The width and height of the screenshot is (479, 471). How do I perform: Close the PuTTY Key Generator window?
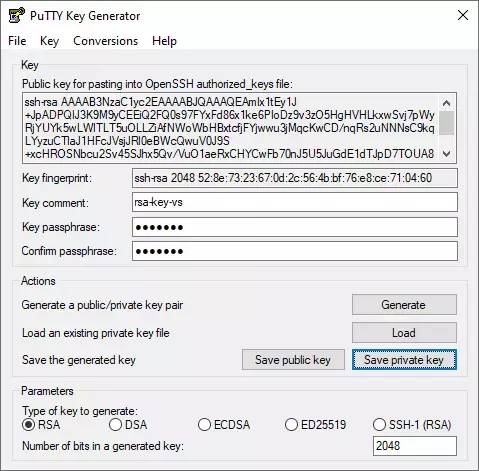(463, 15)
